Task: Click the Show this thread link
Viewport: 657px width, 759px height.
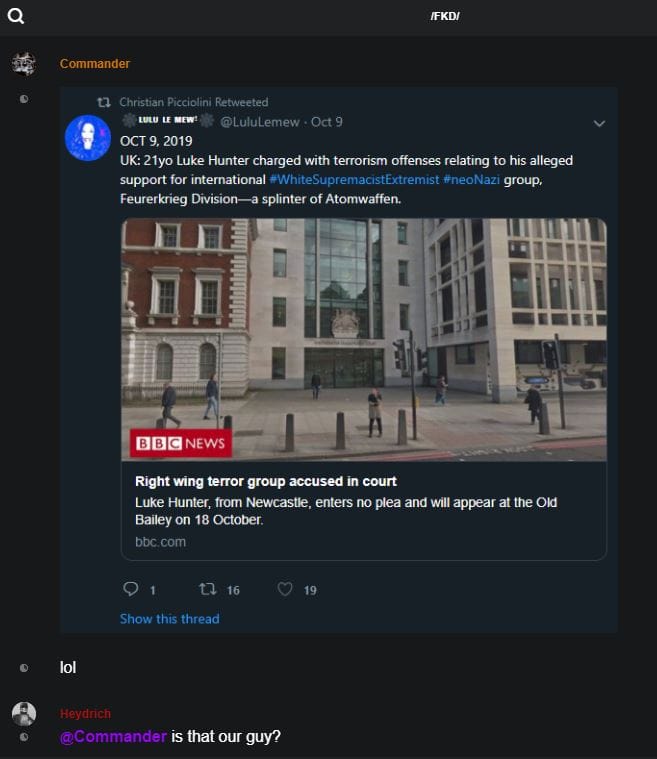Action: 169,618
